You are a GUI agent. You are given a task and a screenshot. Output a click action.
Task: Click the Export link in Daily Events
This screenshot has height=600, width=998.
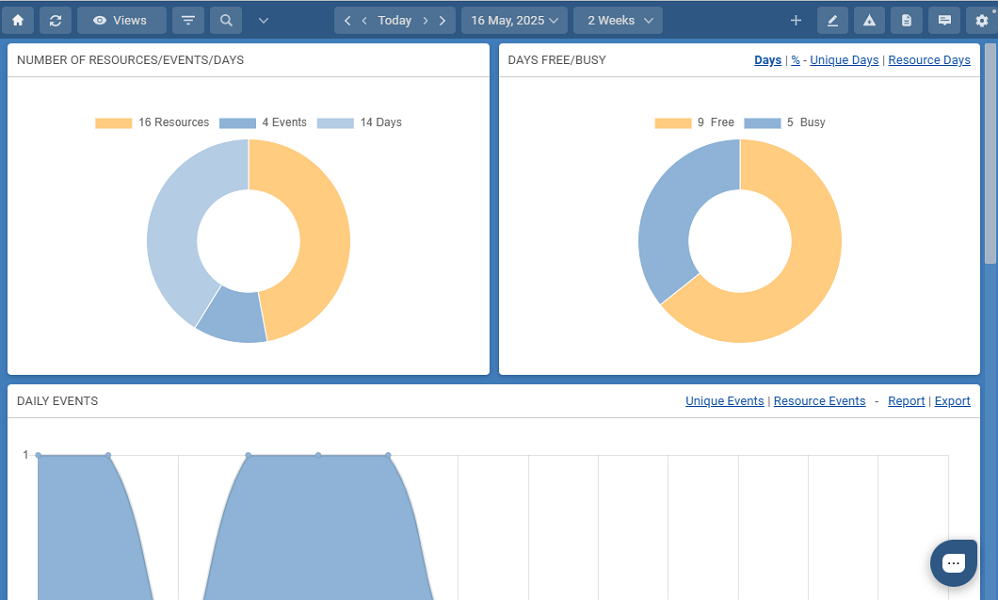pyautogui.click(x=952, y=401)
